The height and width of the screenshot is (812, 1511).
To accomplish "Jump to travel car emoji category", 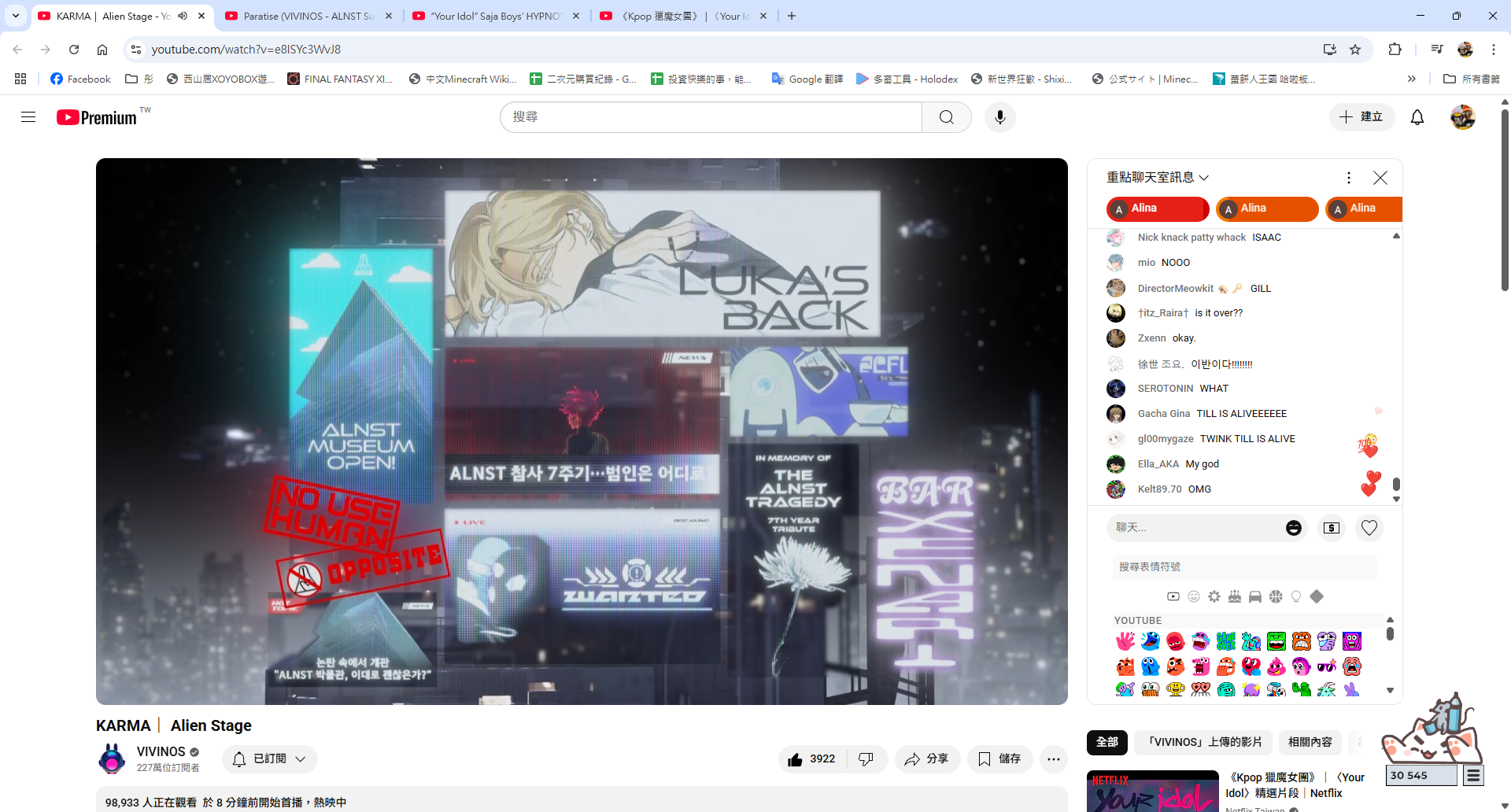I will click(1255, 596).
